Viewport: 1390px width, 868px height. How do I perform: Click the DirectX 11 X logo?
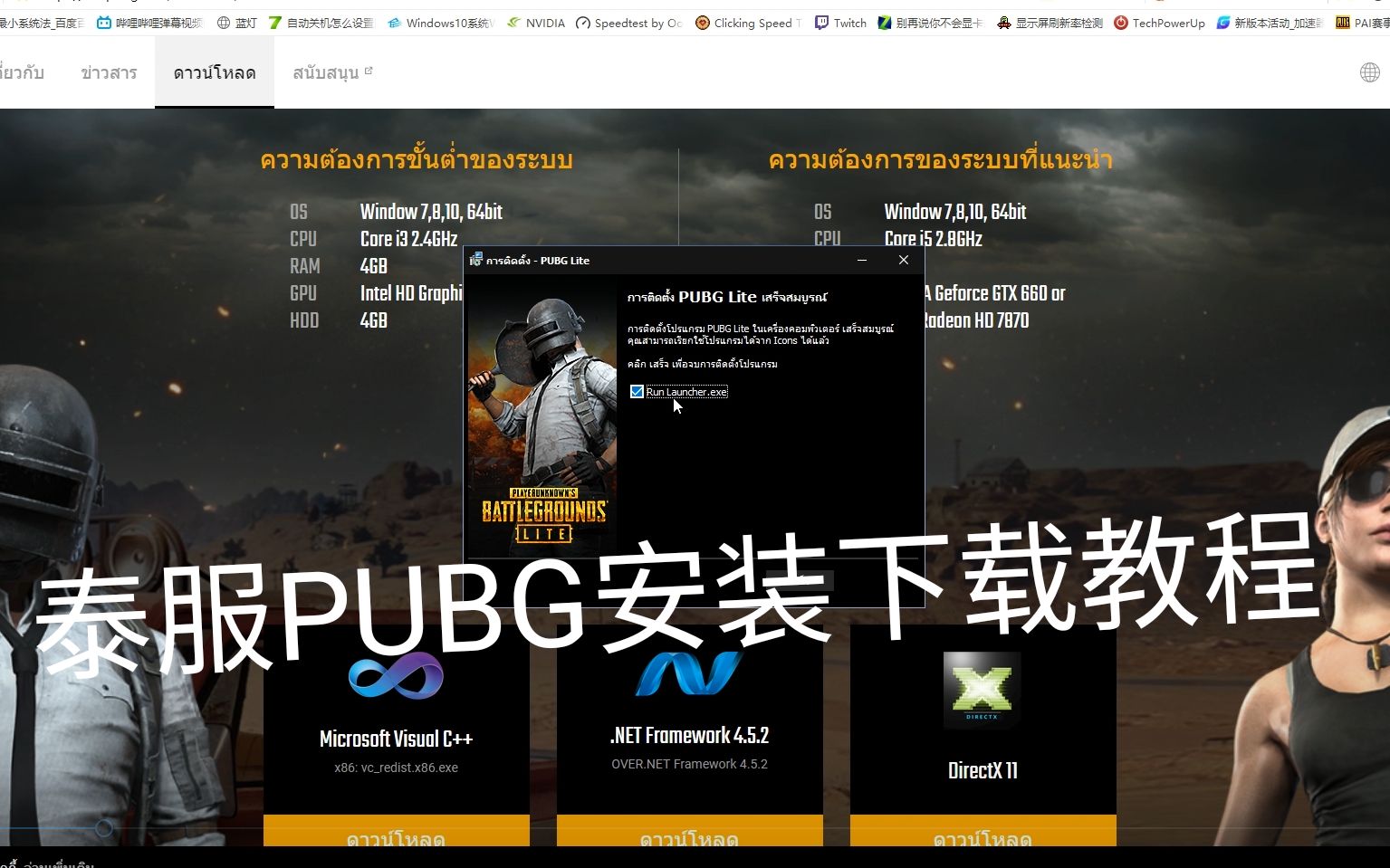(x=982, y=690)
